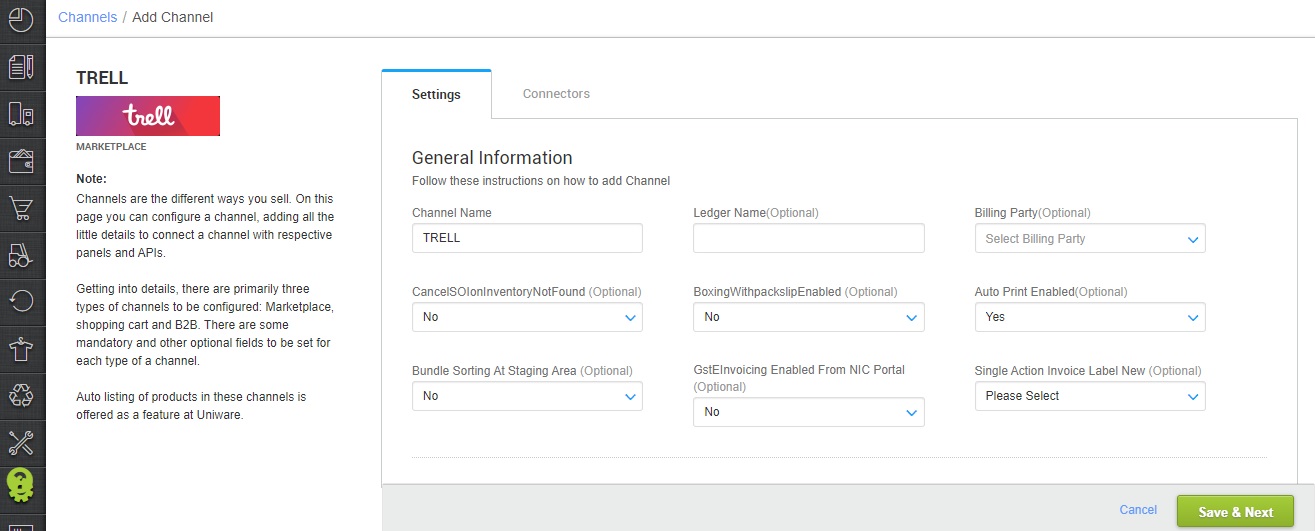Open the Single Action Invoice Label New dropdown
The height and width of the screenshot is (531, 1315).
(1090, 396)
